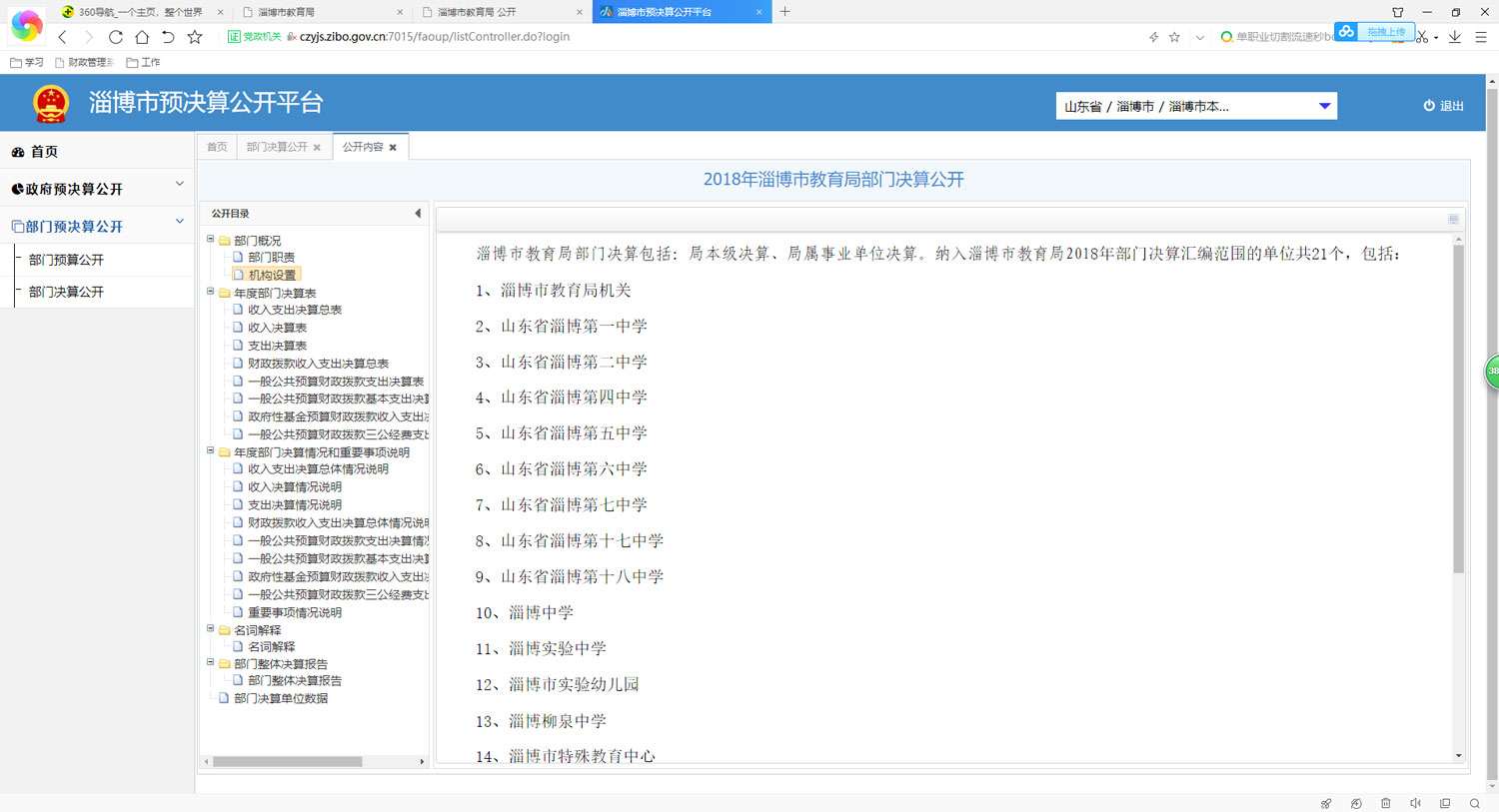1499x812 pixels.
Task: Click the scissors screenshot tool icon
Action: click(1421, 38)
